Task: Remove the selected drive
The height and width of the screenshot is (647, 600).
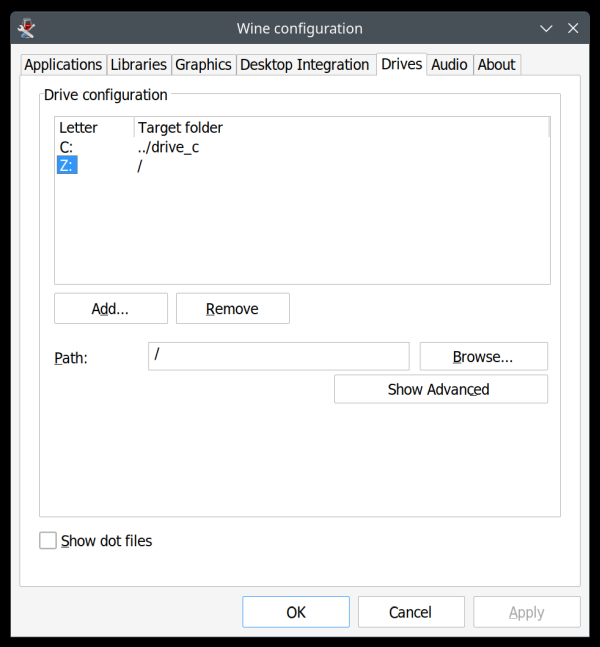Action: coord(233,308)
